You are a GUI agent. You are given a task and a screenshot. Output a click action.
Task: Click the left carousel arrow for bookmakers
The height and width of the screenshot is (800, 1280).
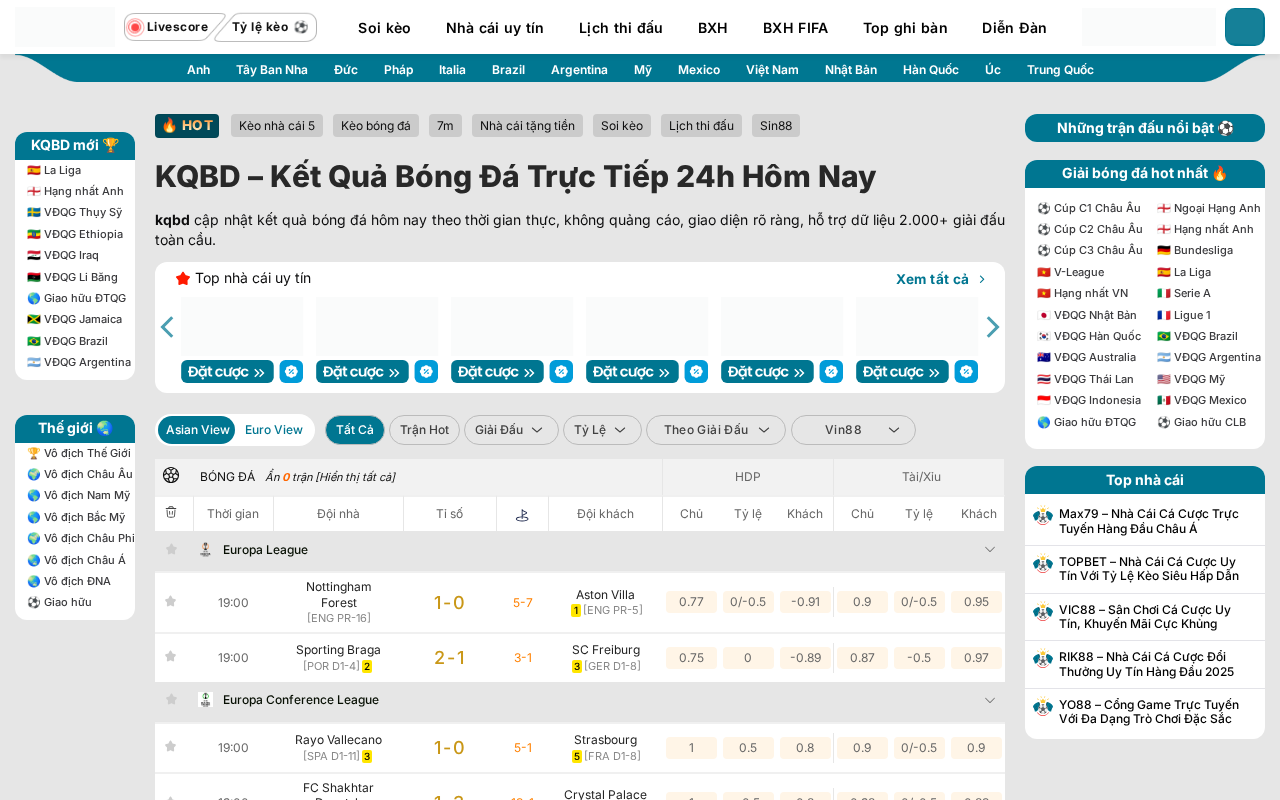(167, 327)
